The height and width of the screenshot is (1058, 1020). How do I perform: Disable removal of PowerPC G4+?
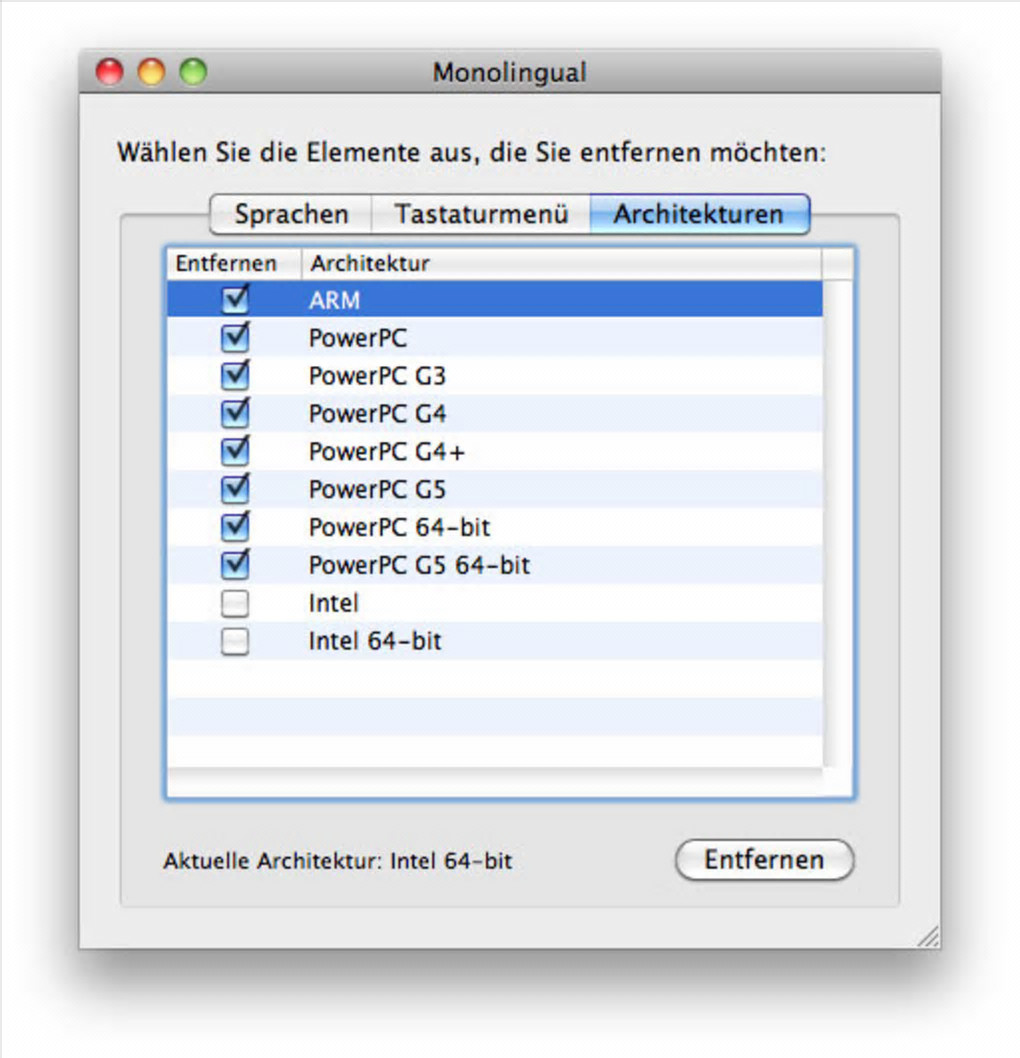pyautogui.click(x=235, y=452)
